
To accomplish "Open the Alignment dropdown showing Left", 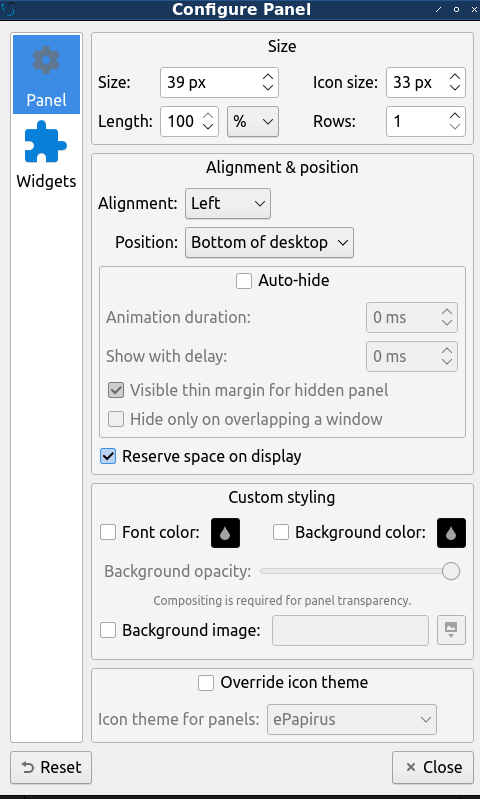I will 228,203.
